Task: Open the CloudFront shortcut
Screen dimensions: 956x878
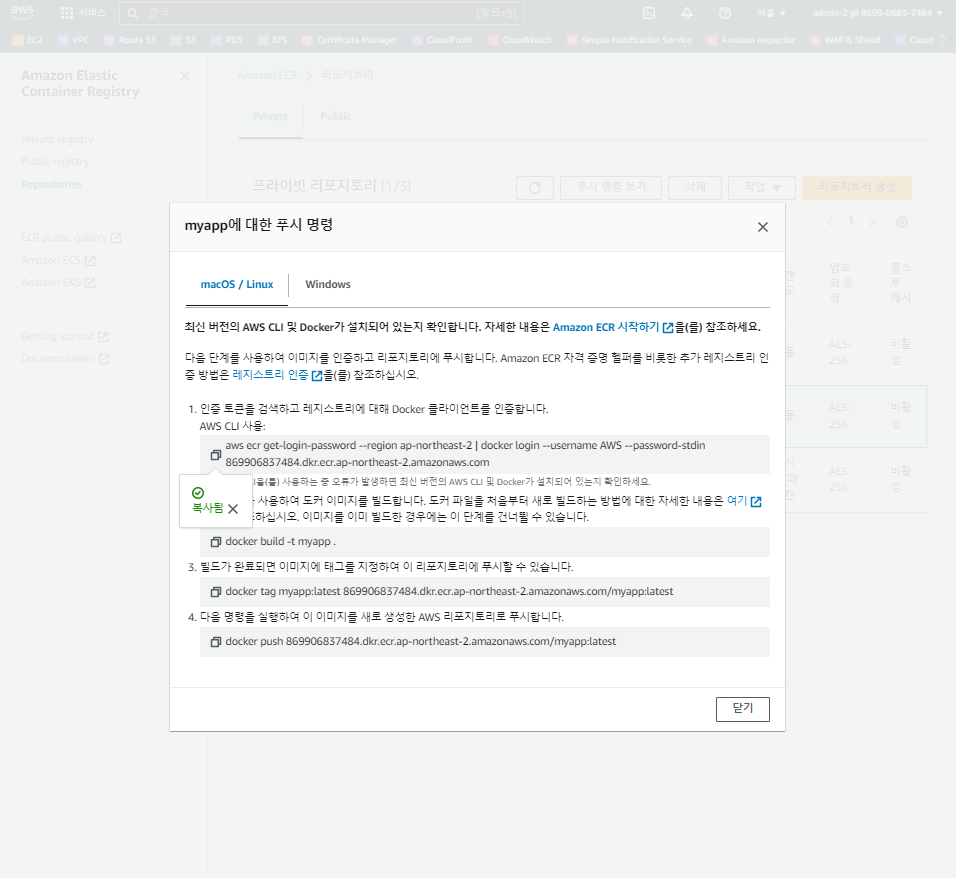Action: pyautogui.click(x=443, y=40)
